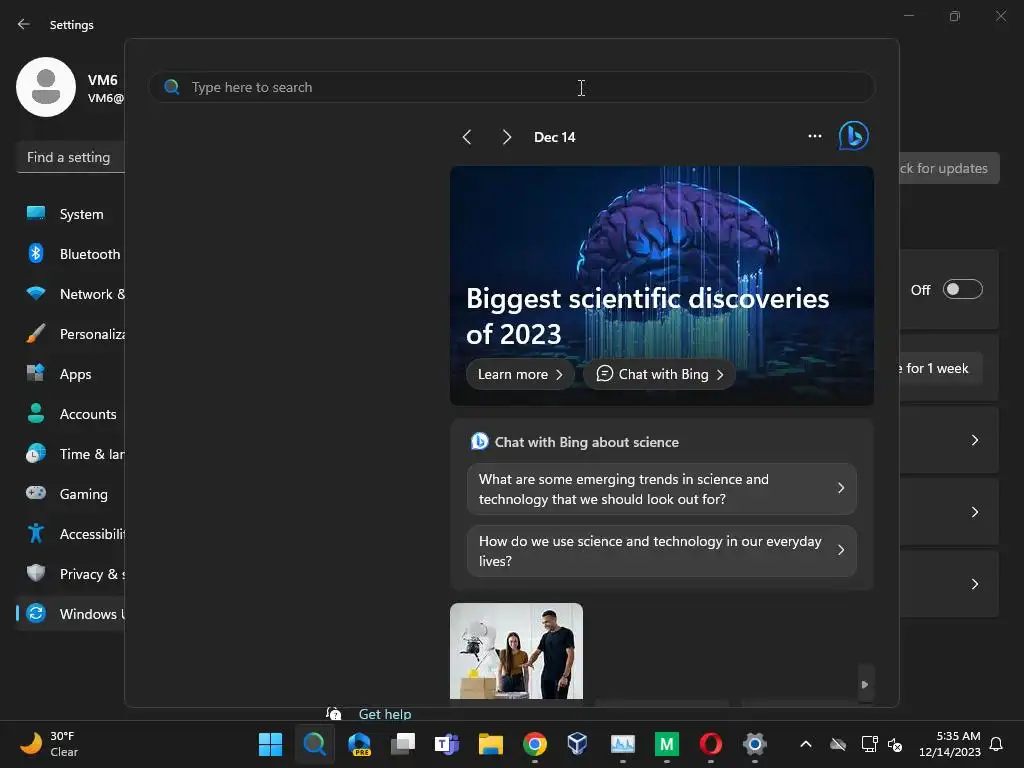
Task: Open the three-dot more options menu
Action: 814,136
